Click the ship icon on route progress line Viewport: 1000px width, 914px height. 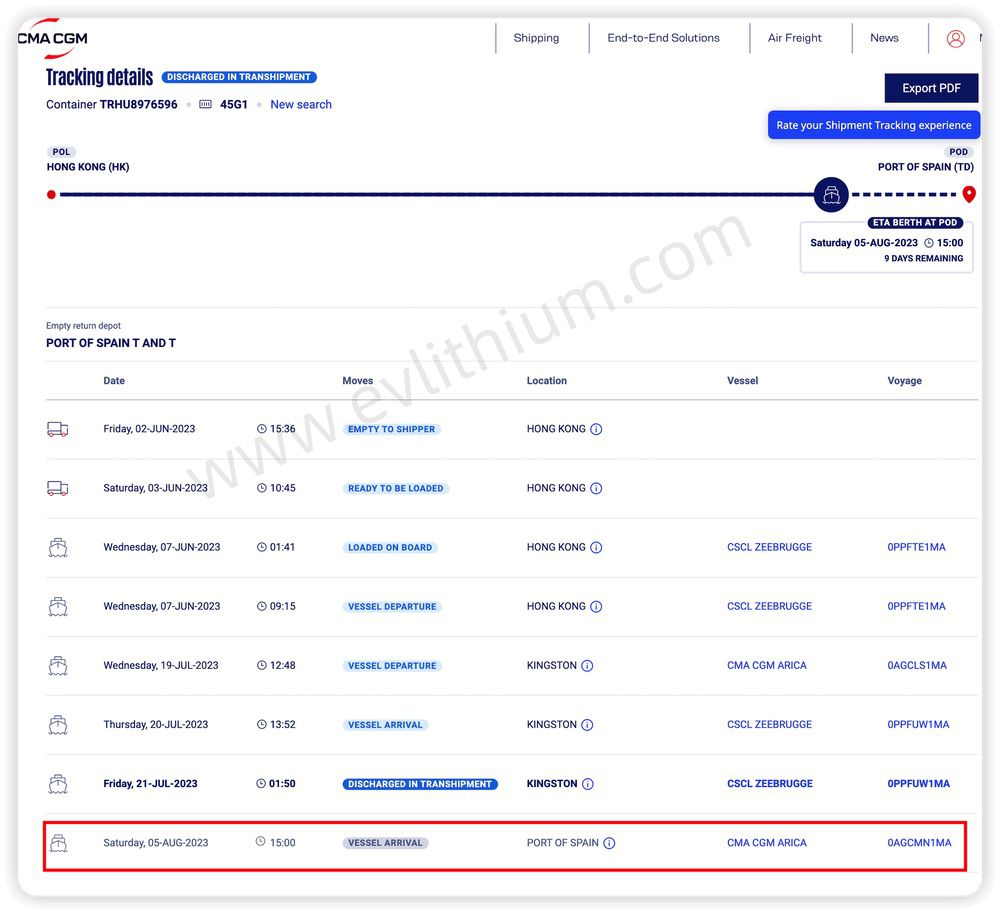point(831,194)
